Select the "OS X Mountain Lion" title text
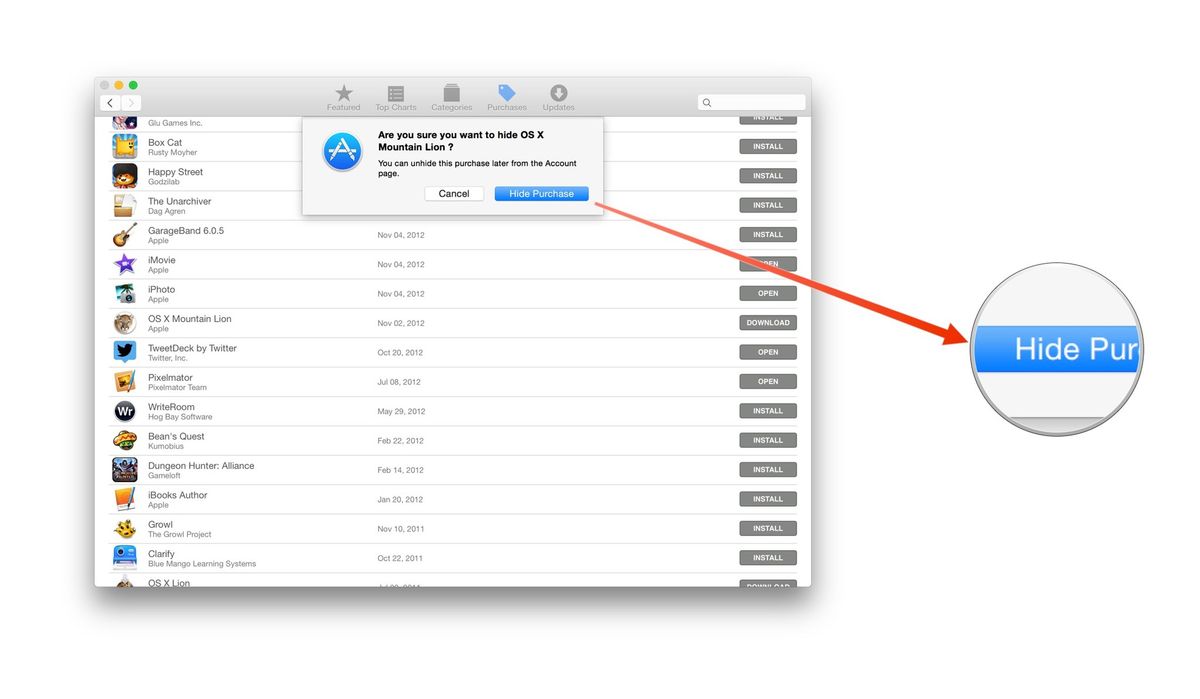Screen dimensions: 1200x699 [190, 319]
